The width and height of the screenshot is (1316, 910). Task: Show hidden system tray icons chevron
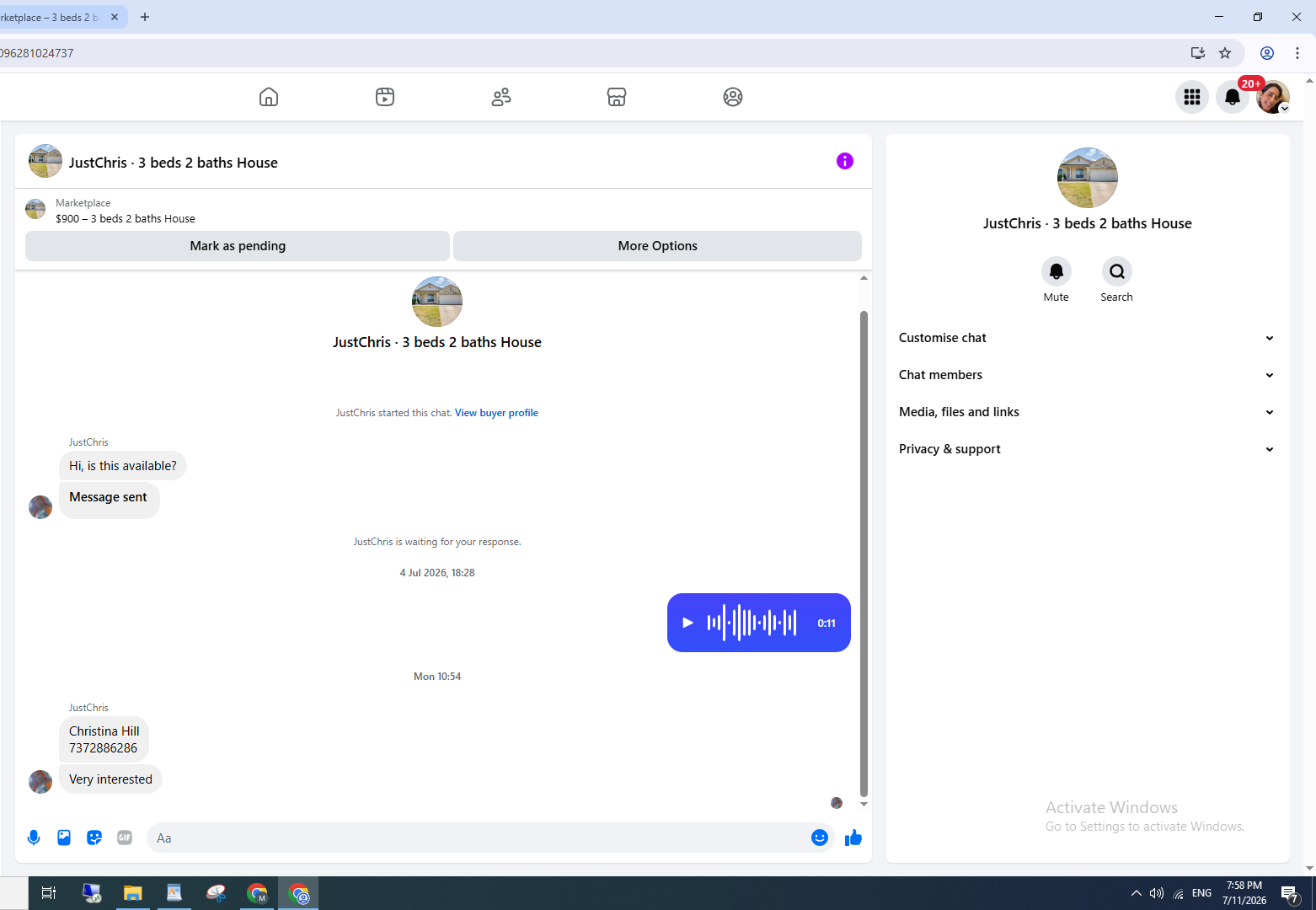[x=1137, y=893]
